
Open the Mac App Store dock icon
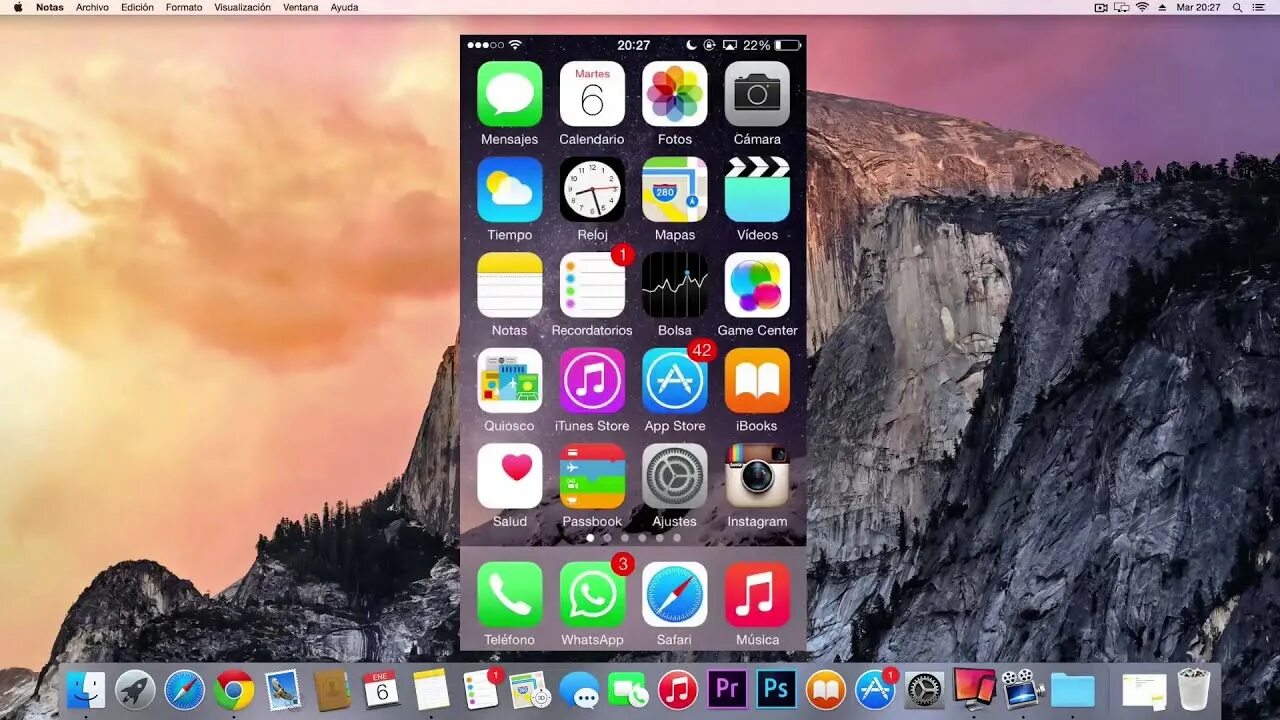coord(876,690)
